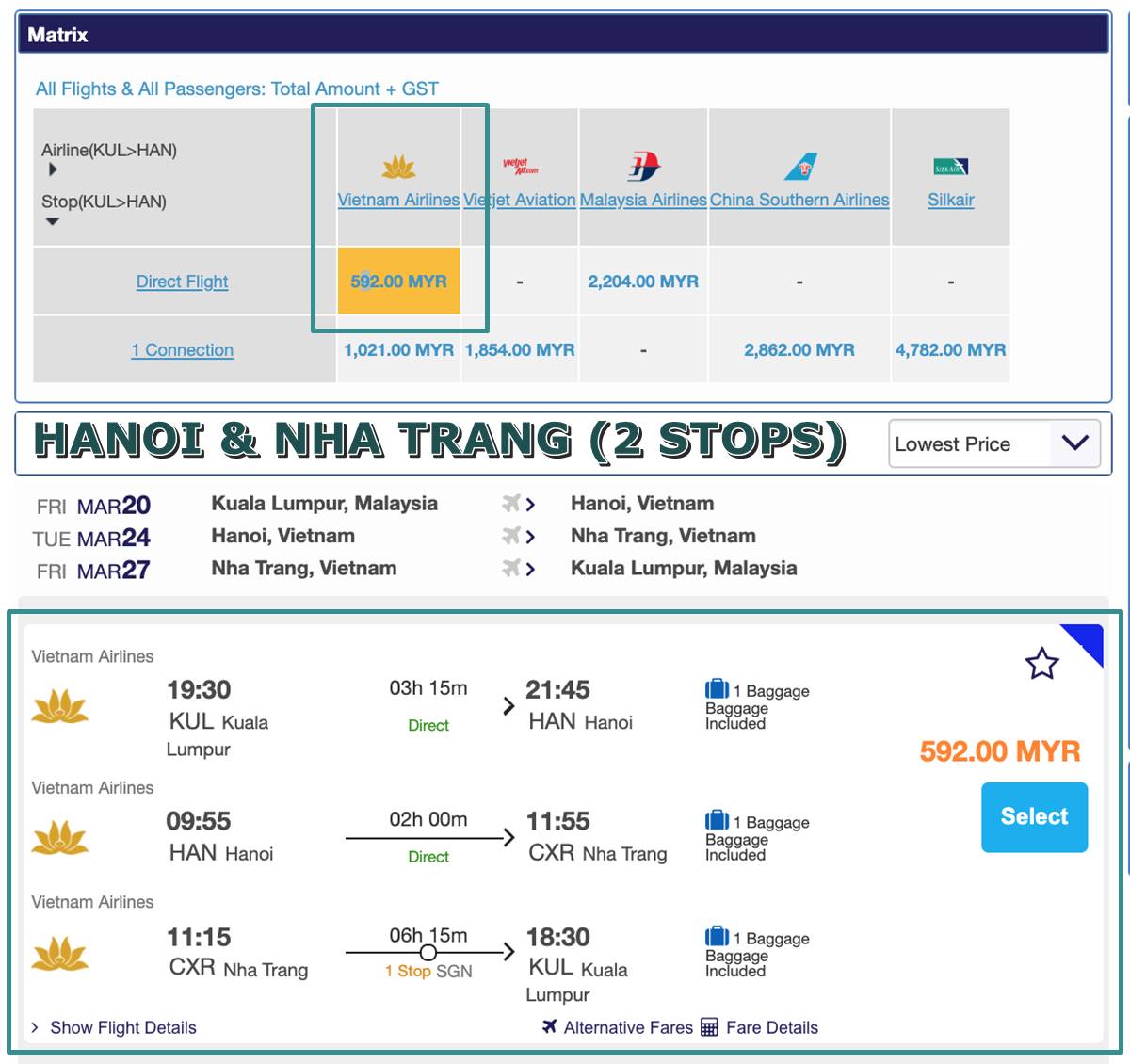
Task: Open the Fare Details link
Action: 771,1027
